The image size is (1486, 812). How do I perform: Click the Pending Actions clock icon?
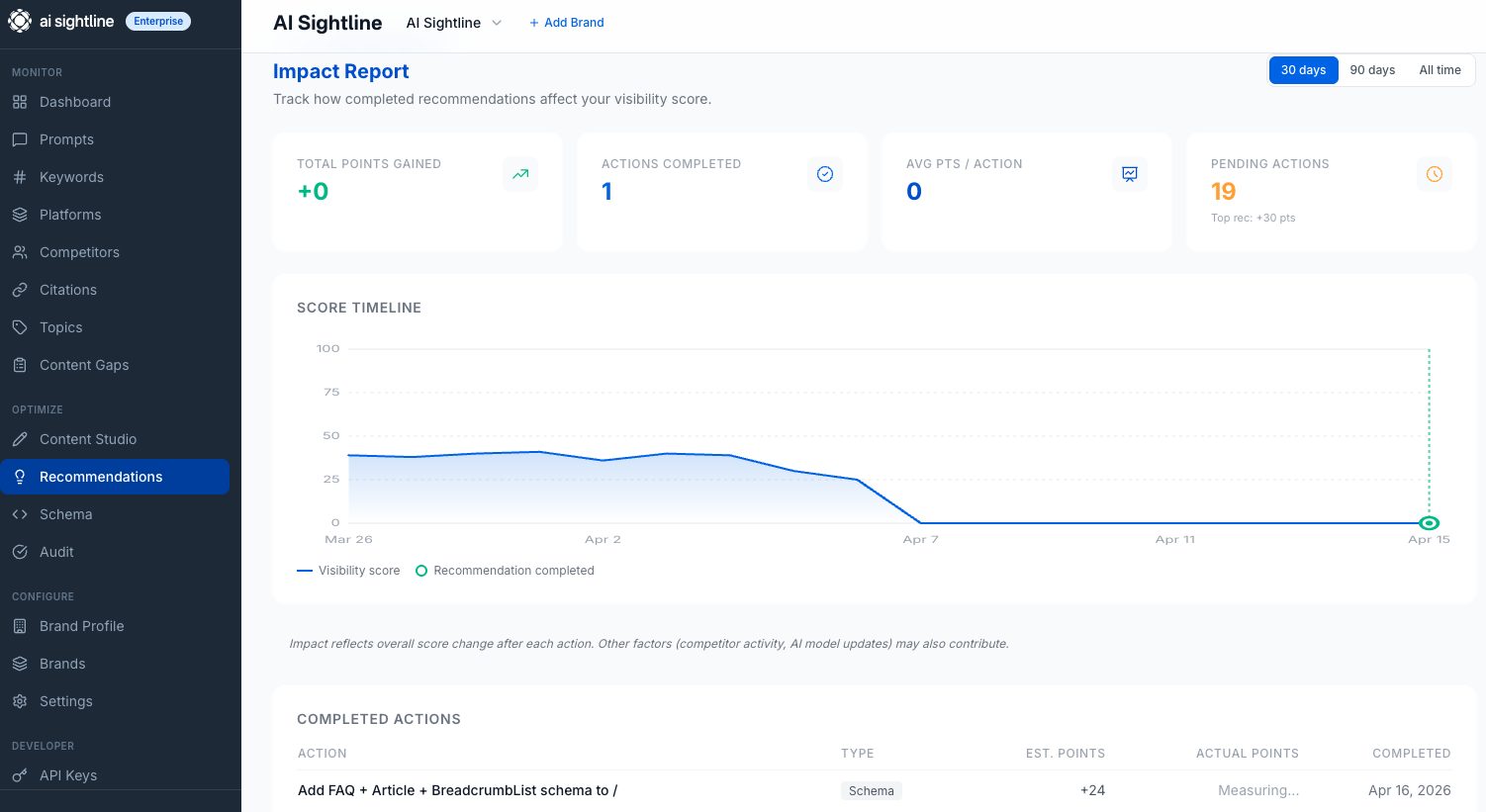tap(1434, 174)
